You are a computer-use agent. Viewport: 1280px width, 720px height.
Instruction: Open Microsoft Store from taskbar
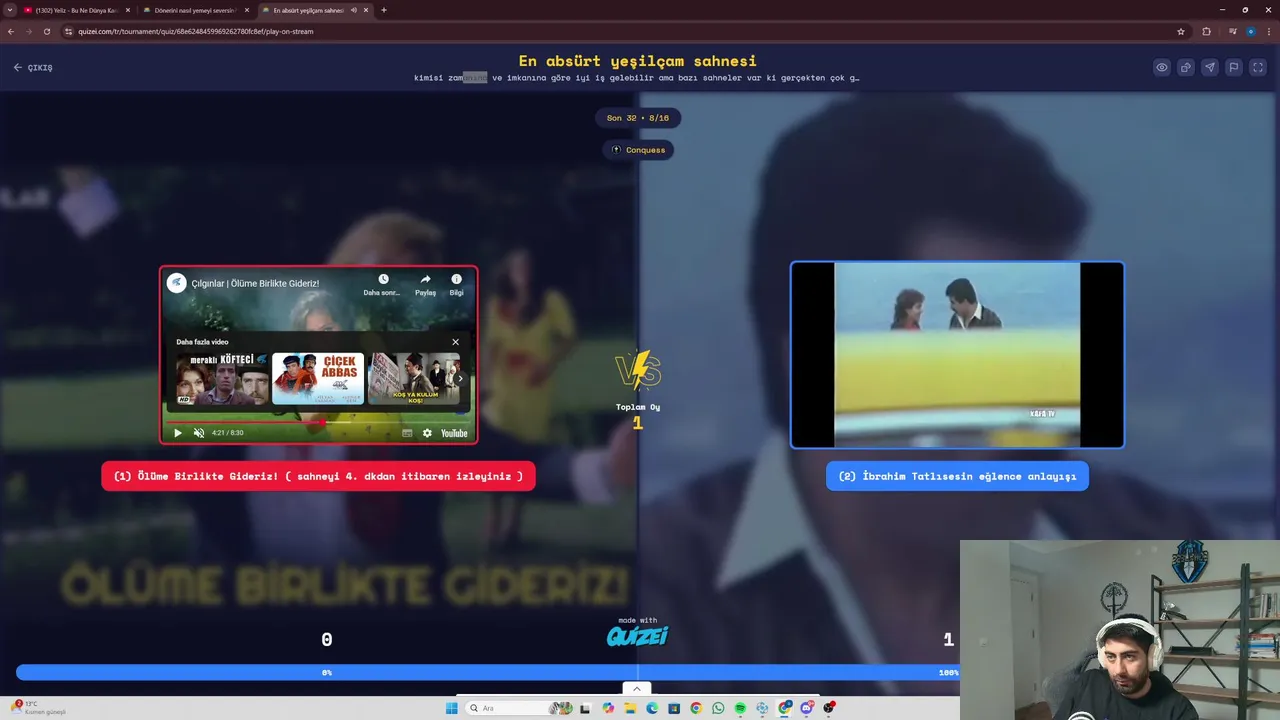point(674,708)
